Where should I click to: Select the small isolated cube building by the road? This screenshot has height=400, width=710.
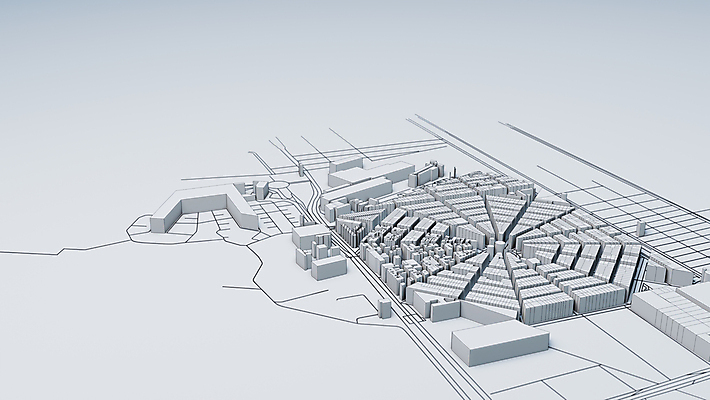click(x=385, y=308)
